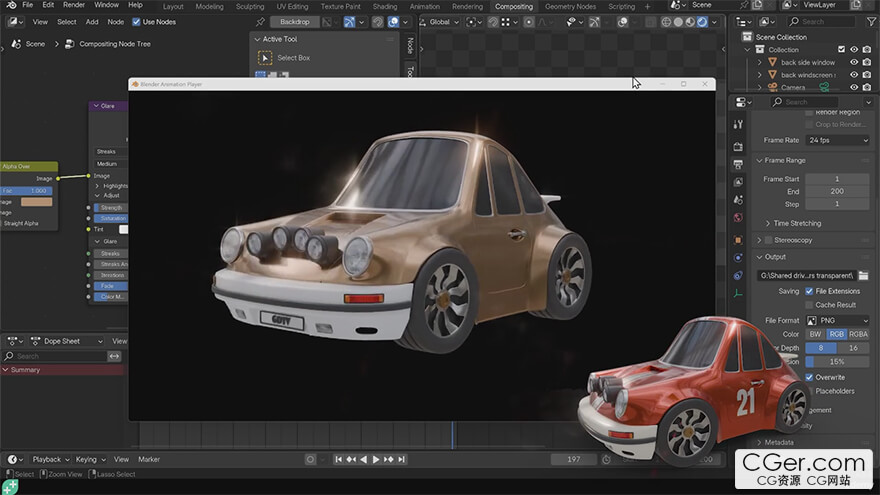The height and width of the screenshot is (495, 880).
Task: Click the Alpha Over Fac slider
Action: coord(27,190)
